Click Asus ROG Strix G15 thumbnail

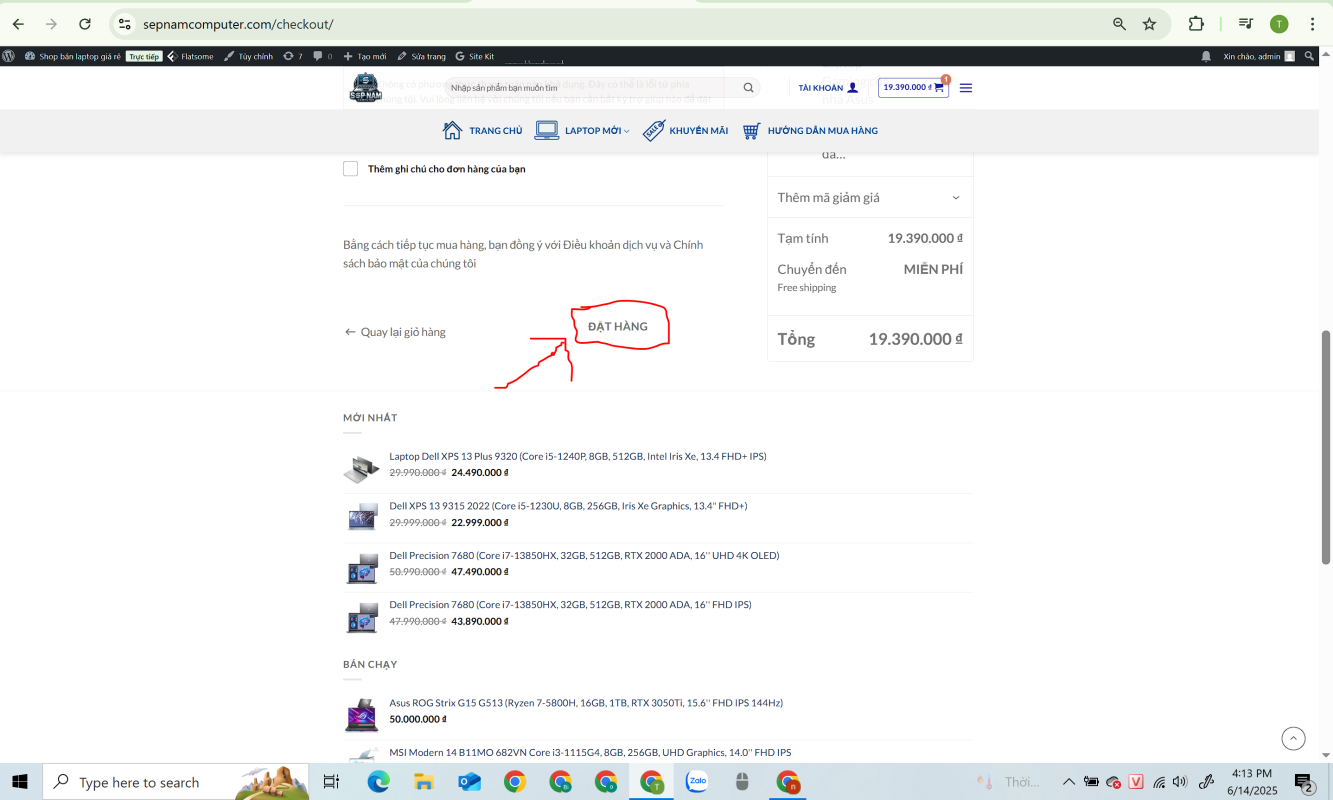tap(361, 716)
